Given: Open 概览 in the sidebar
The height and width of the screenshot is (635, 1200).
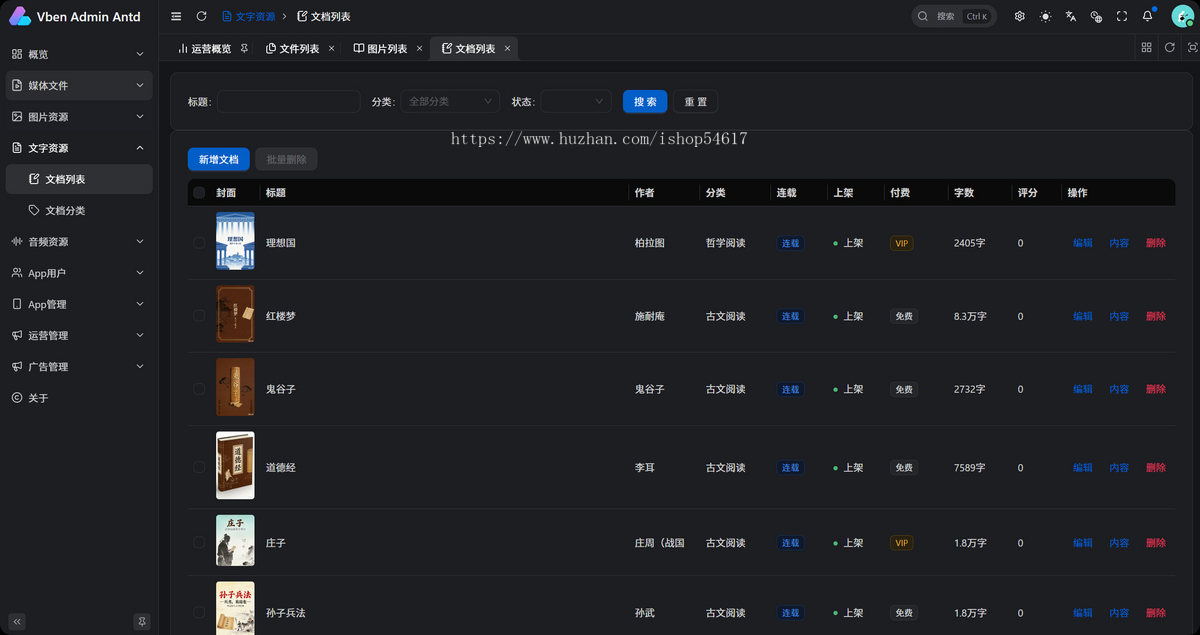Looking at the screenshot, I should coord(79,54).
